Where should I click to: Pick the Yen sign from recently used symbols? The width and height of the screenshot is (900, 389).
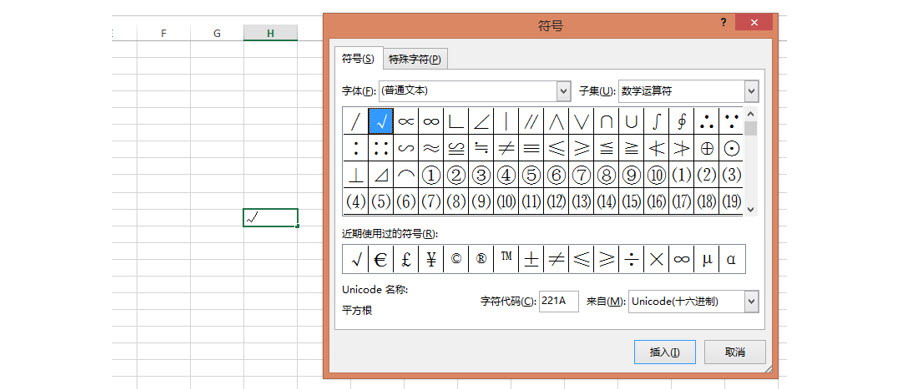(x=431, y=259)
